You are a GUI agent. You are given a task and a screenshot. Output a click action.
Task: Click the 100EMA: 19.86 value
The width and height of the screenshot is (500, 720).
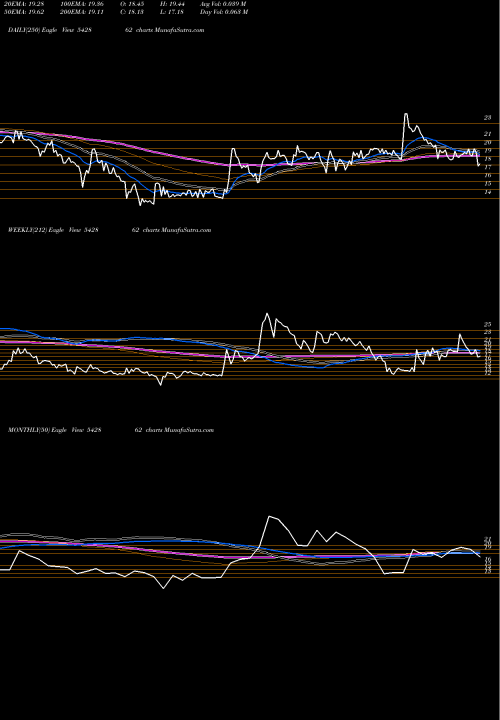click(80, 4)
